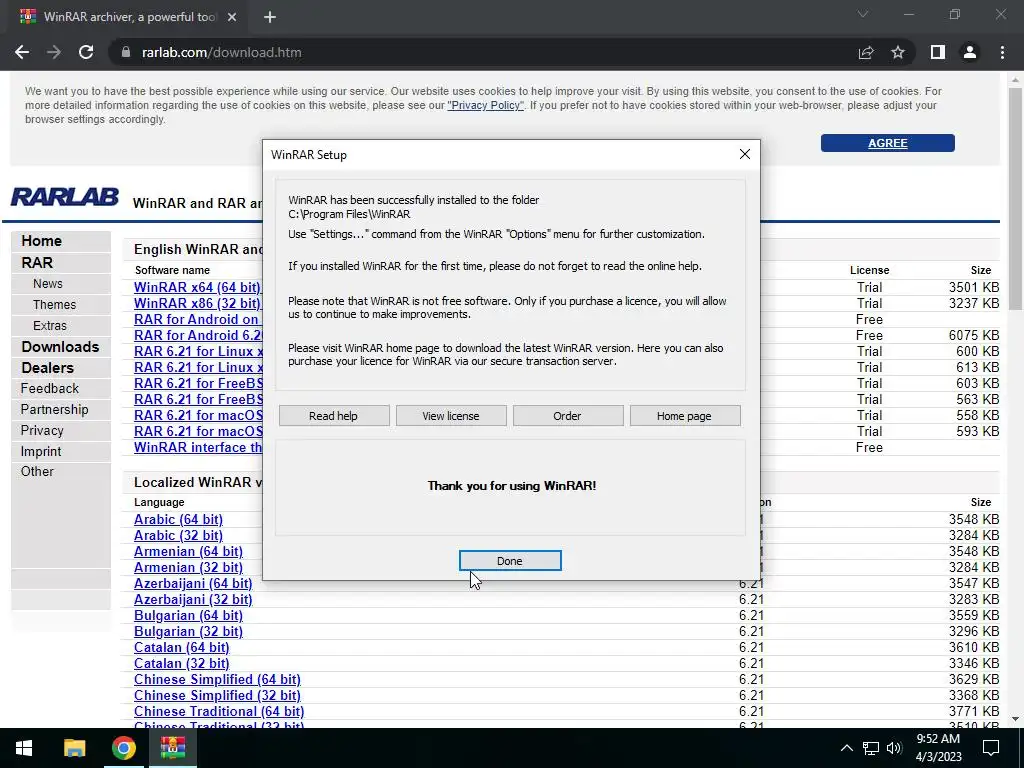Click the View license button

pos(451,415)
